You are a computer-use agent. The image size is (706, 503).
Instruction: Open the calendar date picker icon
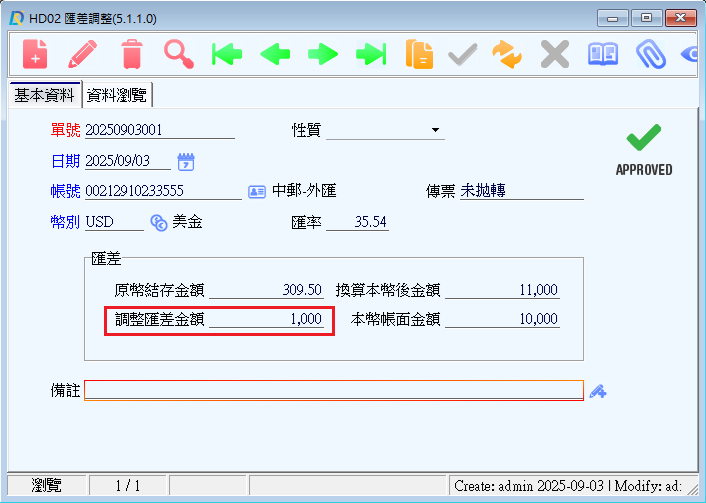coord(186,162)
